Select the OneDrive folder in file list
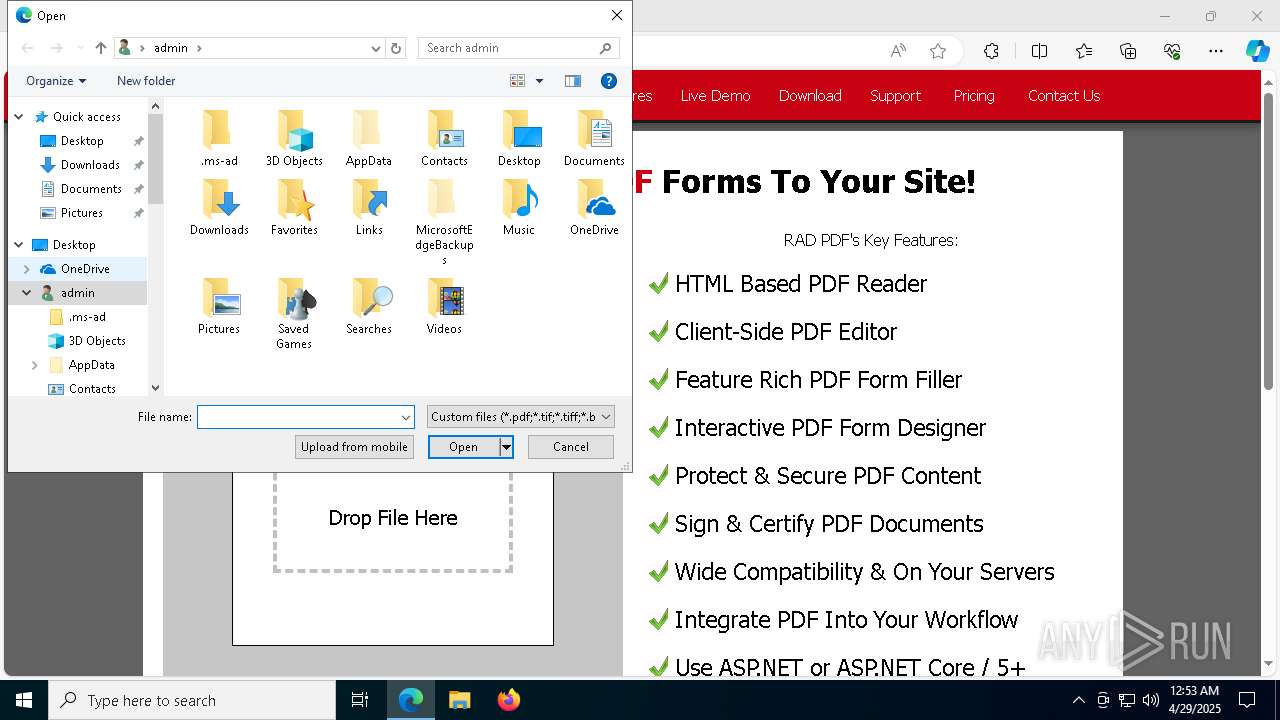1280x720 pixels. (594, 208)
